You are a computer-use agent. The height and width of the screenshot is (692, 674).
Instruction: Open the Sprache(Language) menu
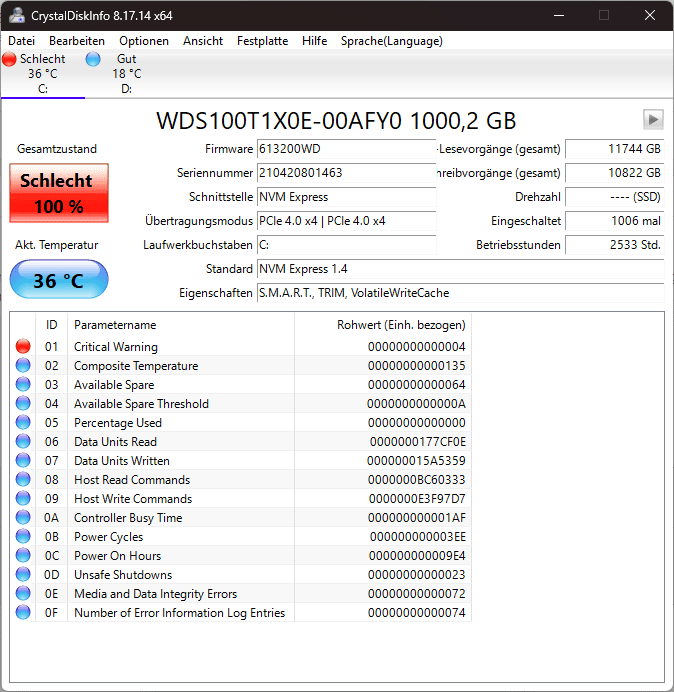click(x=392, y=41)
